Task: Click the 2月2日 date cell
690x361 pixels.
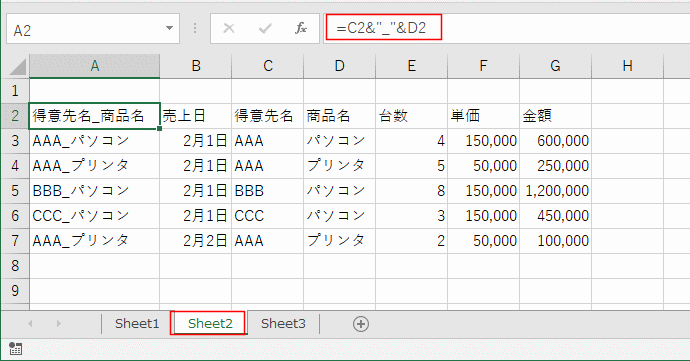Action: (x=196, y=241)
